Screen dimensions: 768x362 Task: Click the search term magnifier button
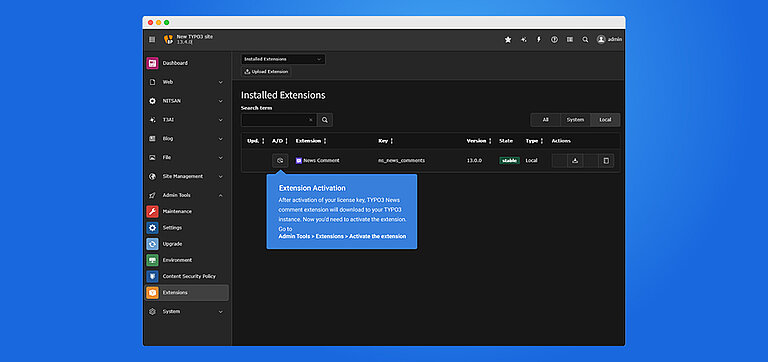pos(324,120)
